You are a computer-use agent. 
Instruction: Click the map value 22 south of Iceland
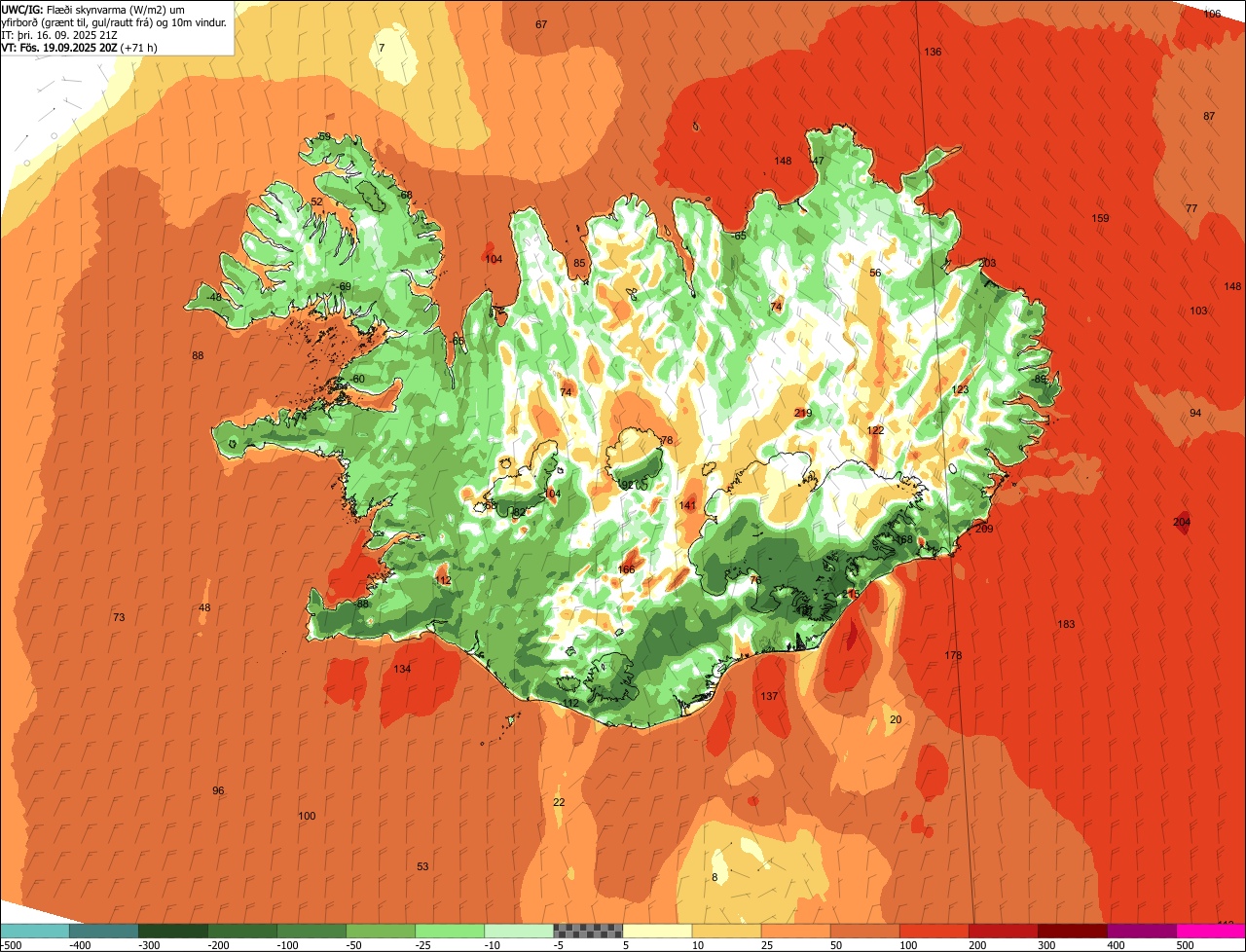[559, 802]
